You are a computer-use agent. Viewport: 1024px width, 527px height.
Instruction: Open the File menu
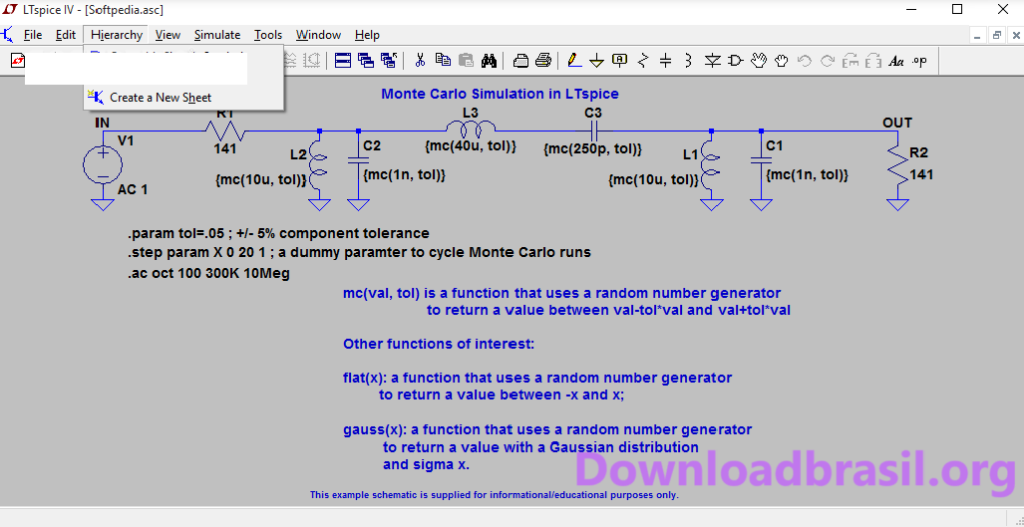(32, 35)
